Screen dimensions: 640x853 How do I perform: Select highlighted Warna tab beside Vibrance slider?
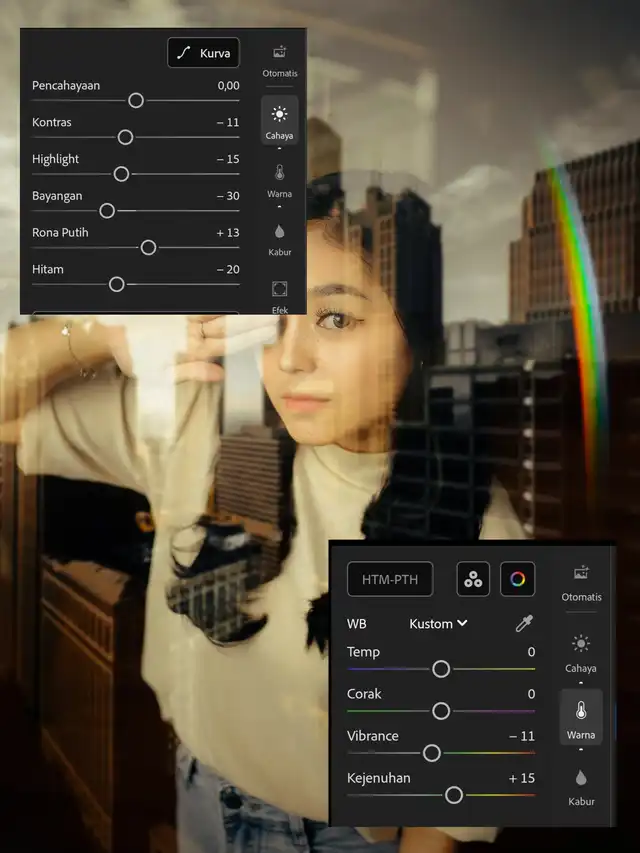(580, 719)
